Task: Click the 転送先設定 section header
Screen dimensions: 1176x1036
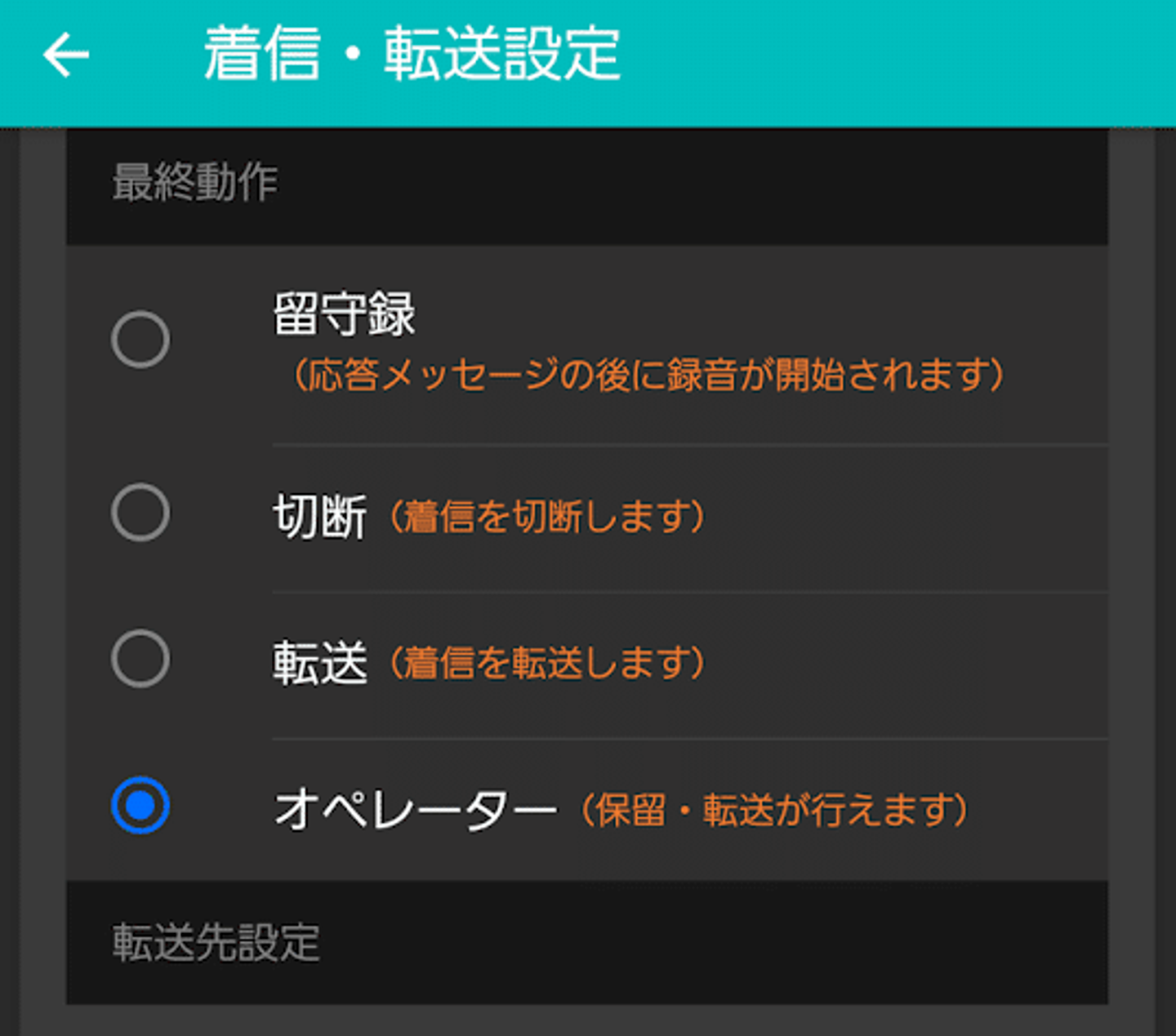Action: click(216, 942)
